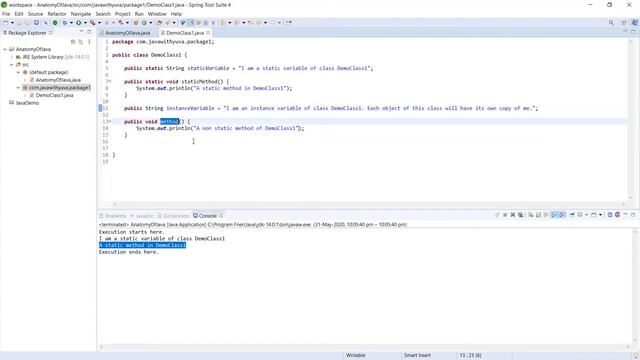This screenshot has width=640, height=360.
Task: Minimize the Package Explorer panel
Action: (81, 32)
